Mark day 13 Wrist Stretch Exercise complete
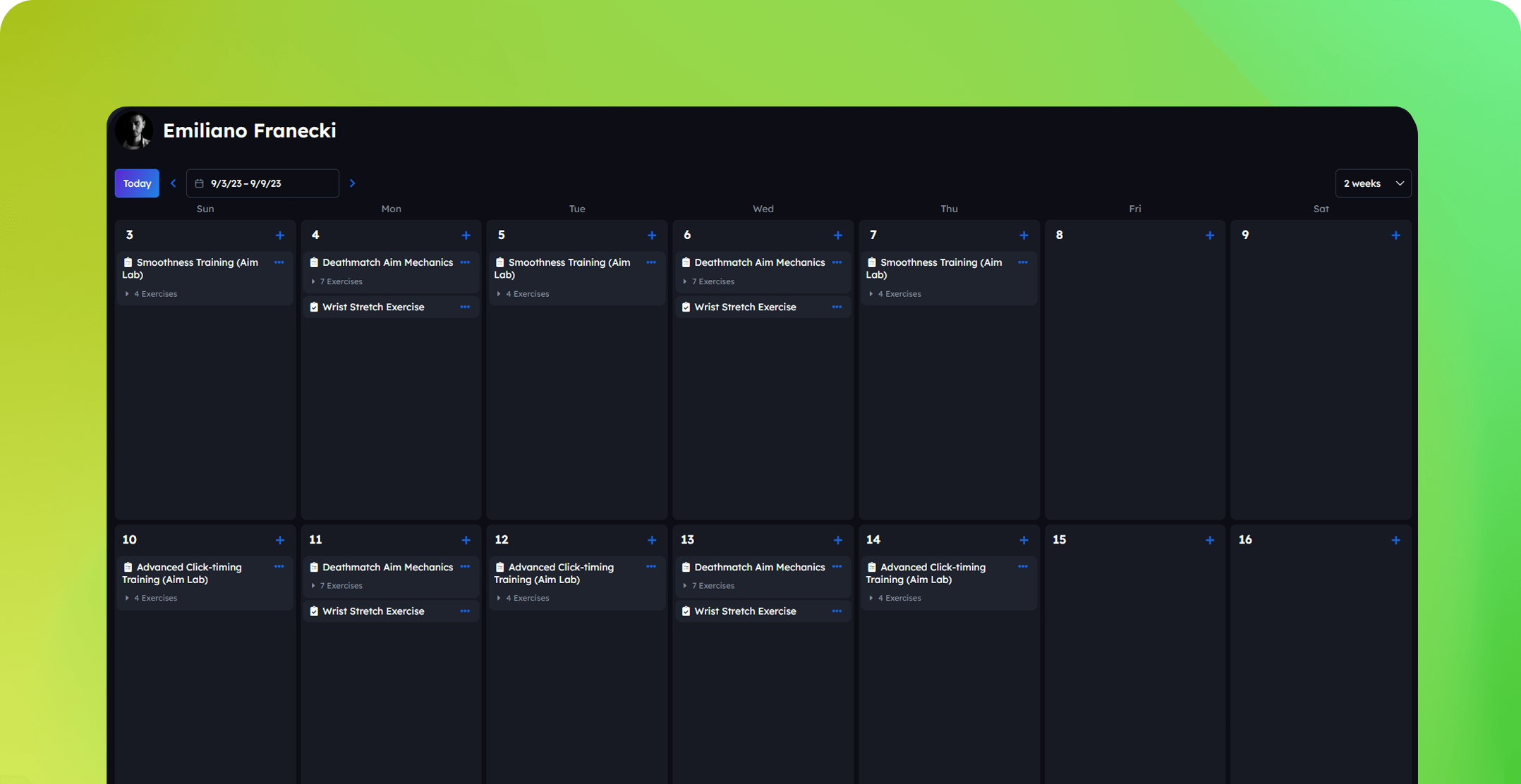Image resolution: width=1521 pixels, height=784 pixels. 686,611
